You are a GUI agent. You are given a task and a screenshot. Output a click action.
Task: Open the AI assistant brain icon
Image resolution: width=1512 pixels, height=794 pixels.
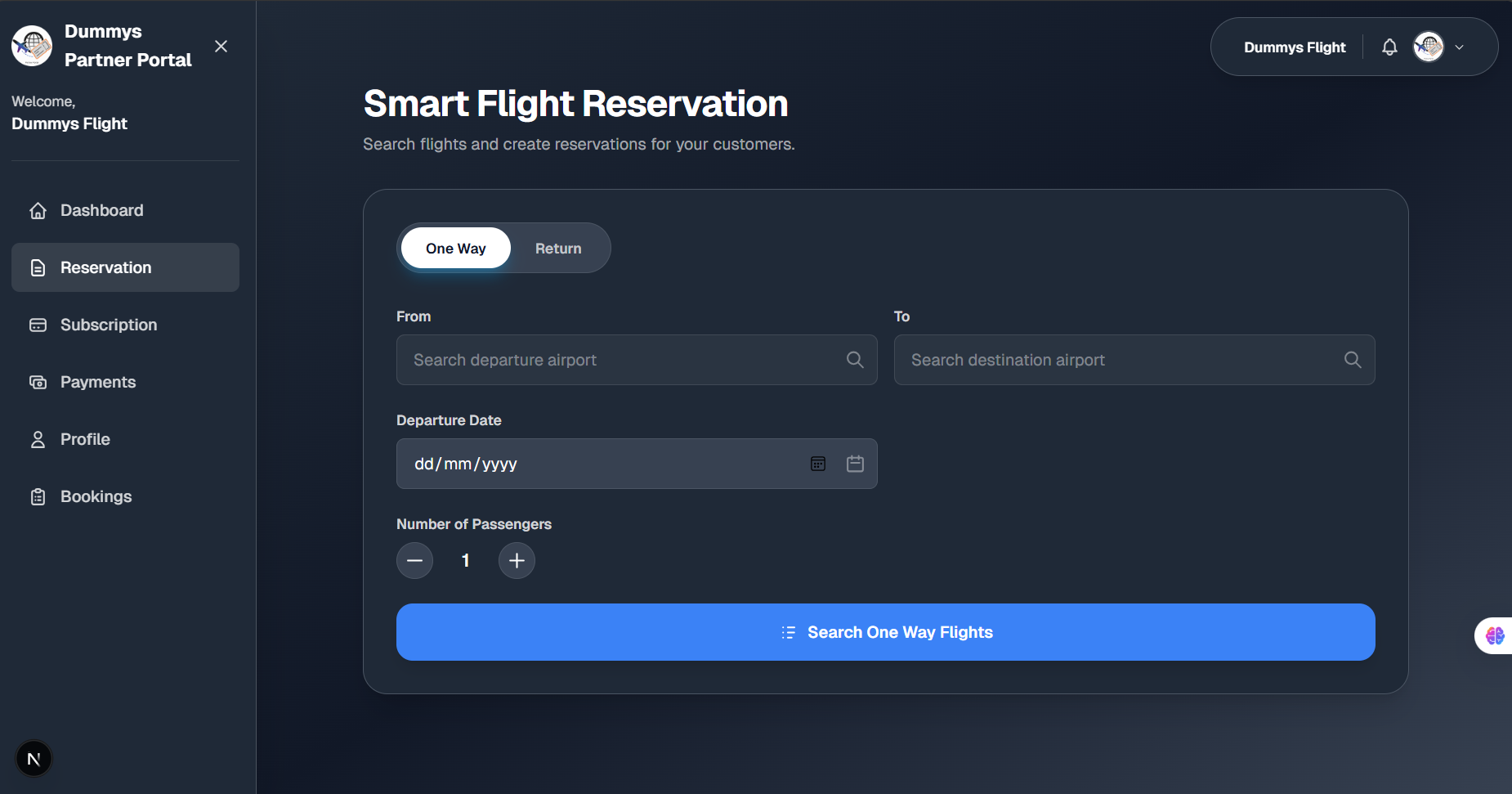pyautogui.click(x=1496, y=635)
